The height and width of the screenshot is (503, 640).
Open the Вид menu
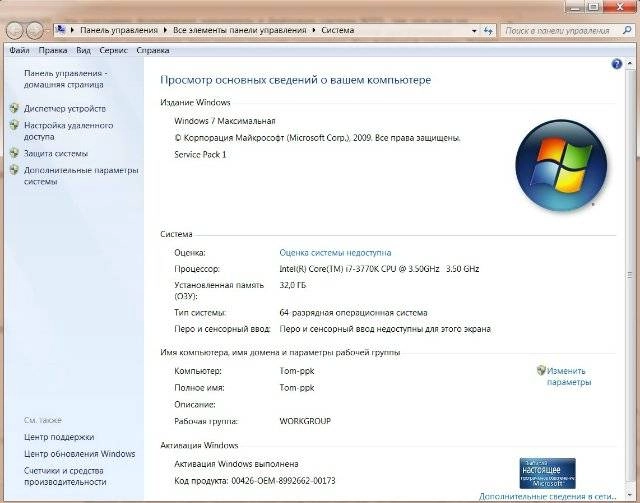tap(83, 50)
